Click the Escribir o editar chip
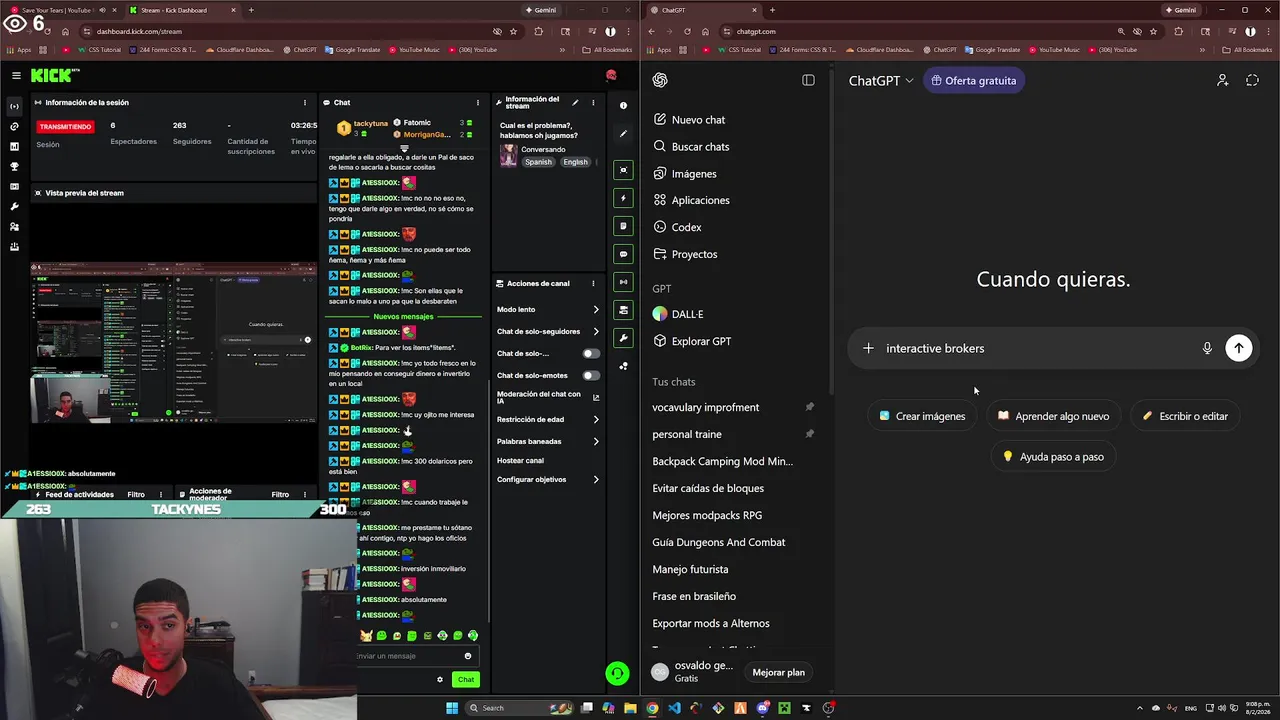The image size is (1280, 720). pyautogui.click(x=1185, y=416)
